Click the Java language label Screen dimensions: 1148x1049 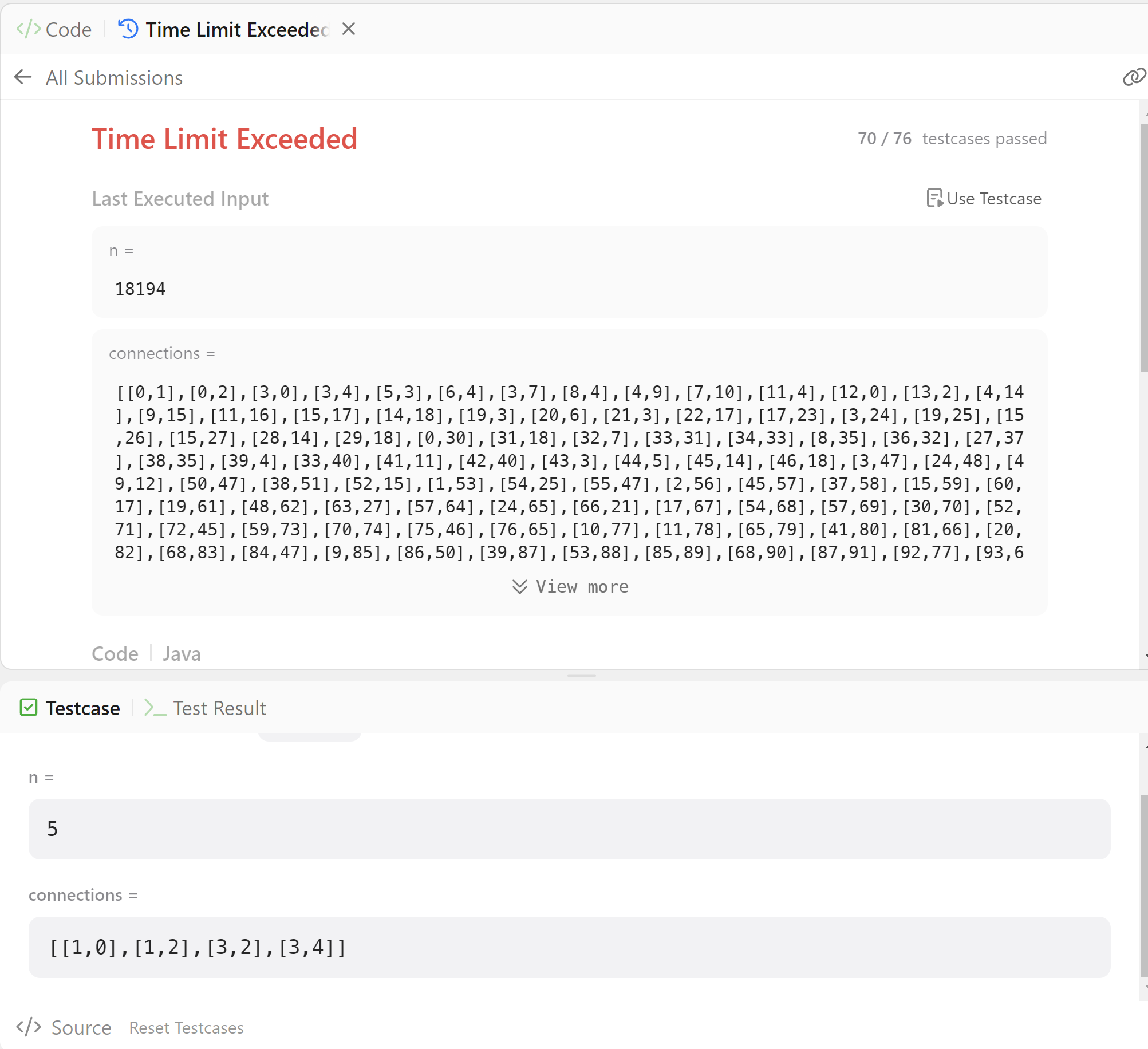coord(182,654)
